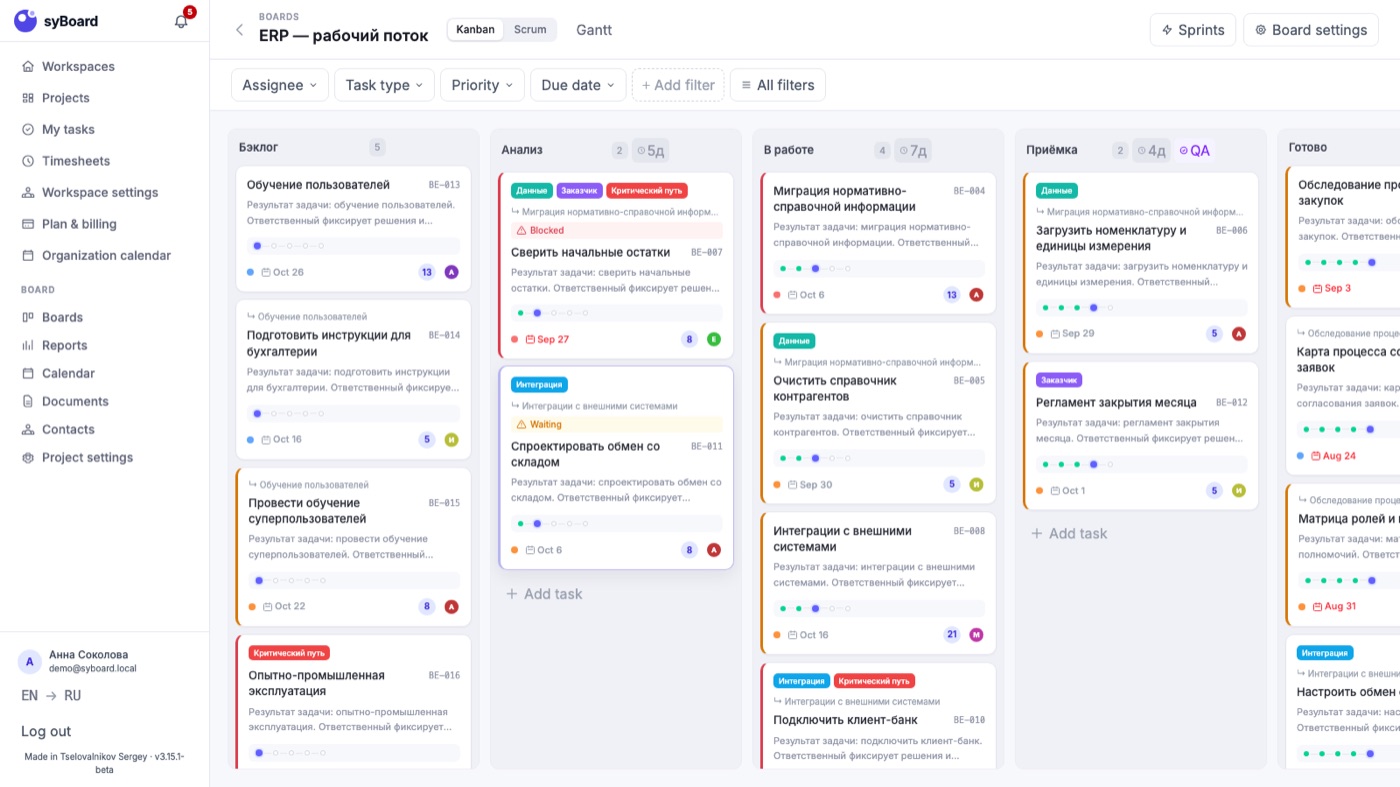Open Timesheets clock icon in sidebar
This screenshot has width=1400, height=787.
28,161
